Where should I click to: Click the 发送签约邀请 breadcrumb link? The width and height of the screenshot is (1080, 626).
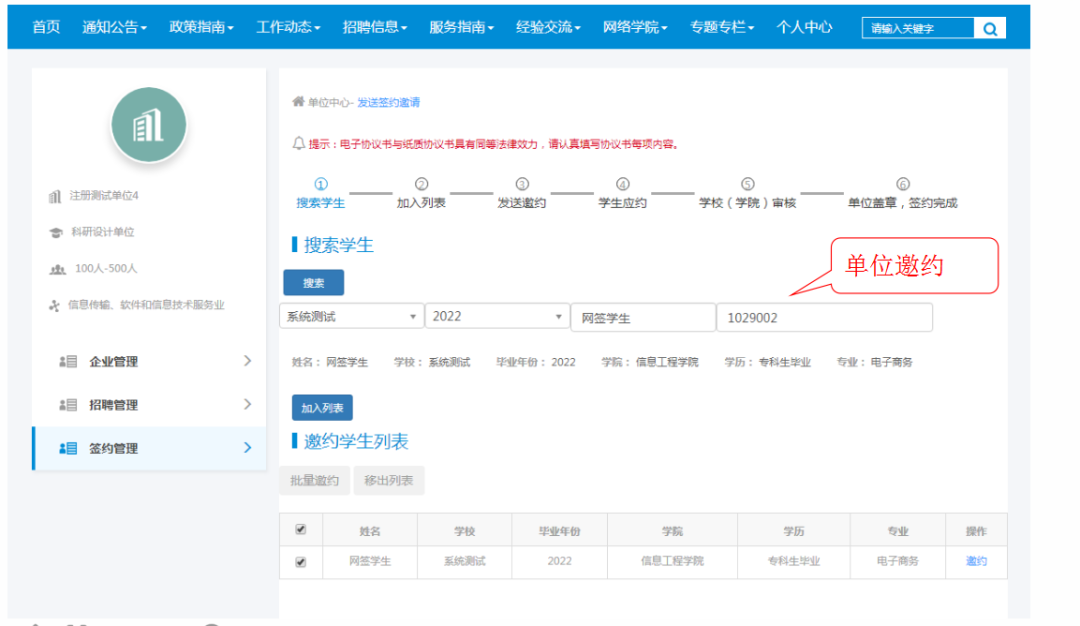pos(388,103)
